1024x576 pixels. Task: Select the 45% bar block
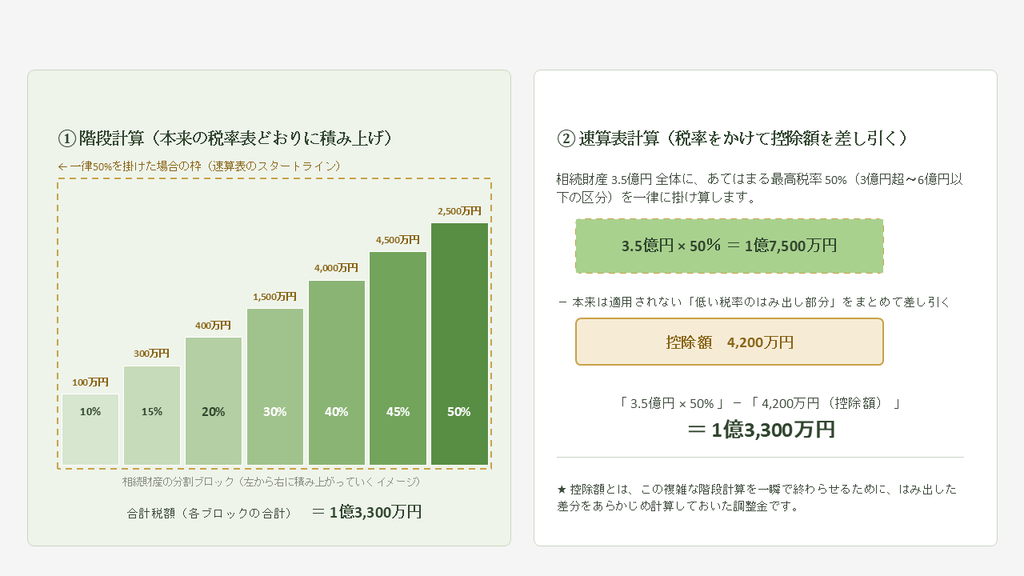[398, 359]
